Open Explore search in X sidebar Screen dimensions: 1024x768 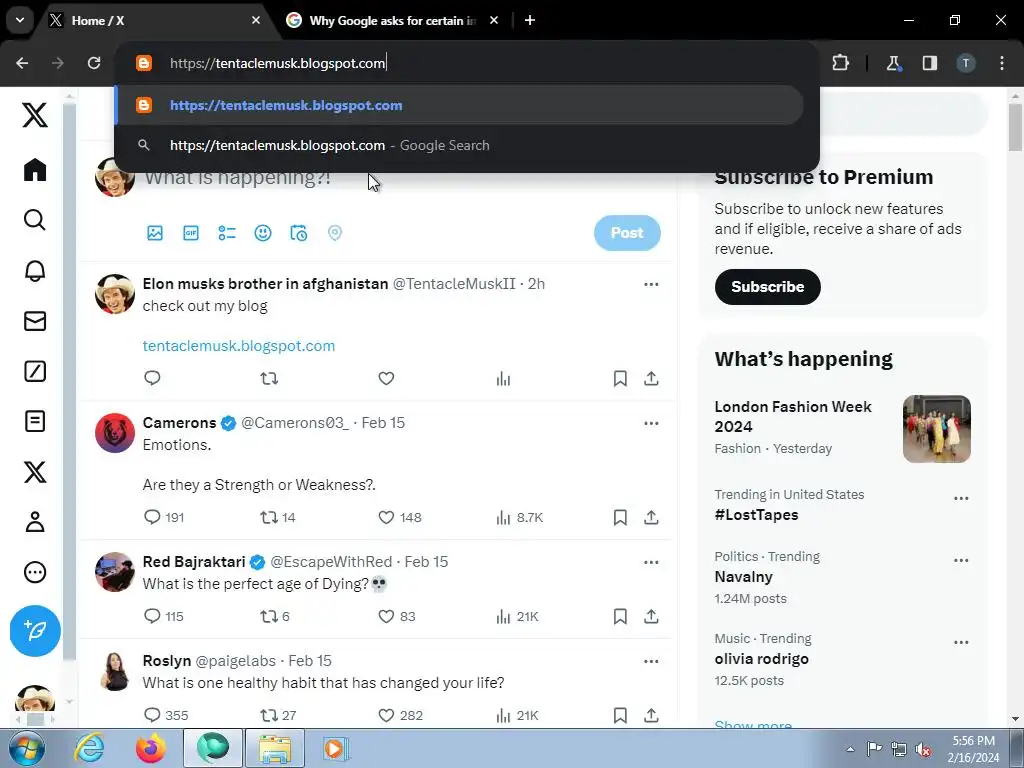(x=35, y=220)
